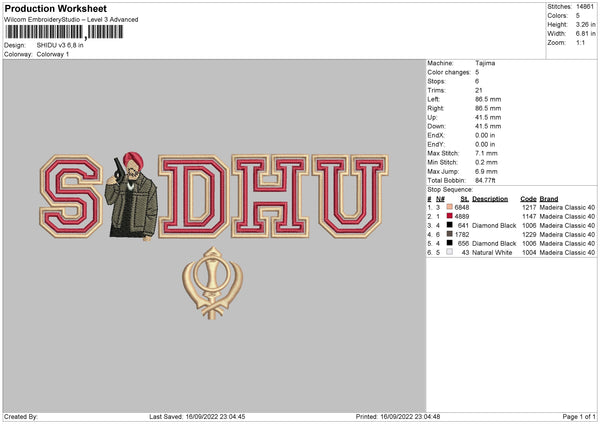Click the barcode under the worksheet title
The image size is (600, 424).
pyautogui.click(x=64, y=32)
